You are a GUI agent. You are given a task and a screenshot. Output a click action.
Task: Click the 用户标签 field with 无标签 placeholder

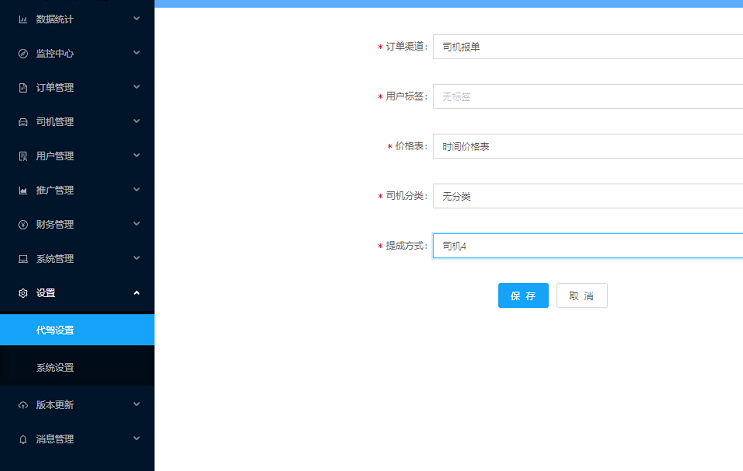[x=587, y=97]
